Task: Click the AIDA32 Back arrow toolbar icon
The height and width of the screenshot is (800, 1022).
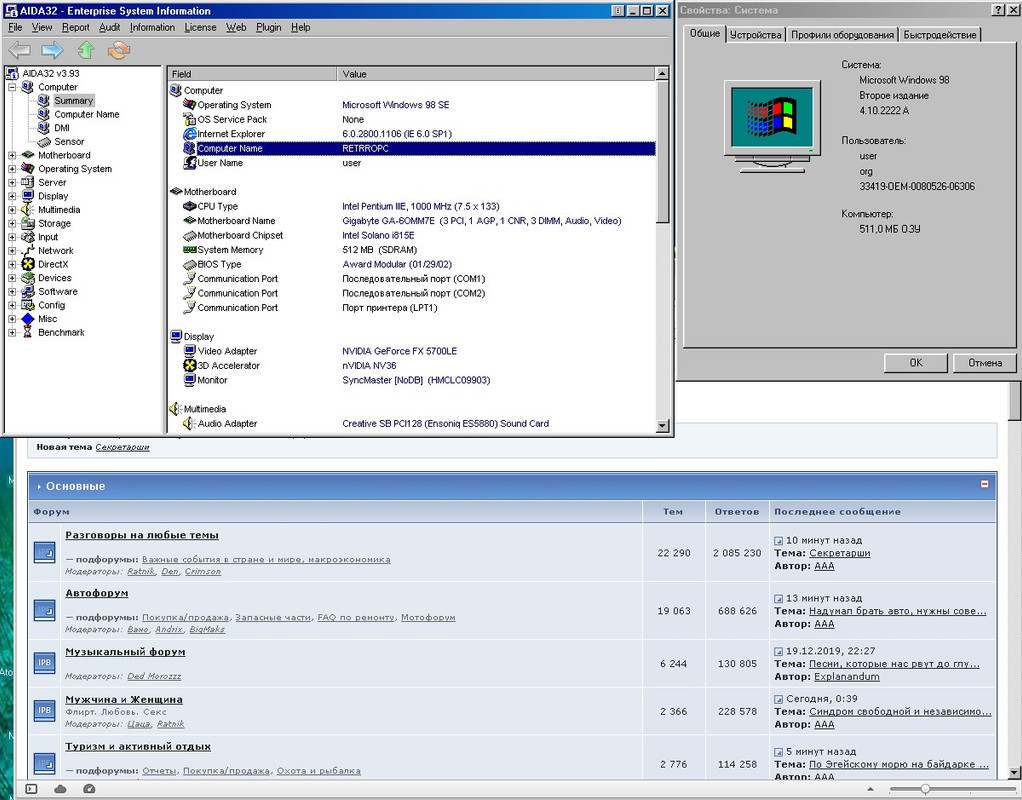Action: point(20,50)
